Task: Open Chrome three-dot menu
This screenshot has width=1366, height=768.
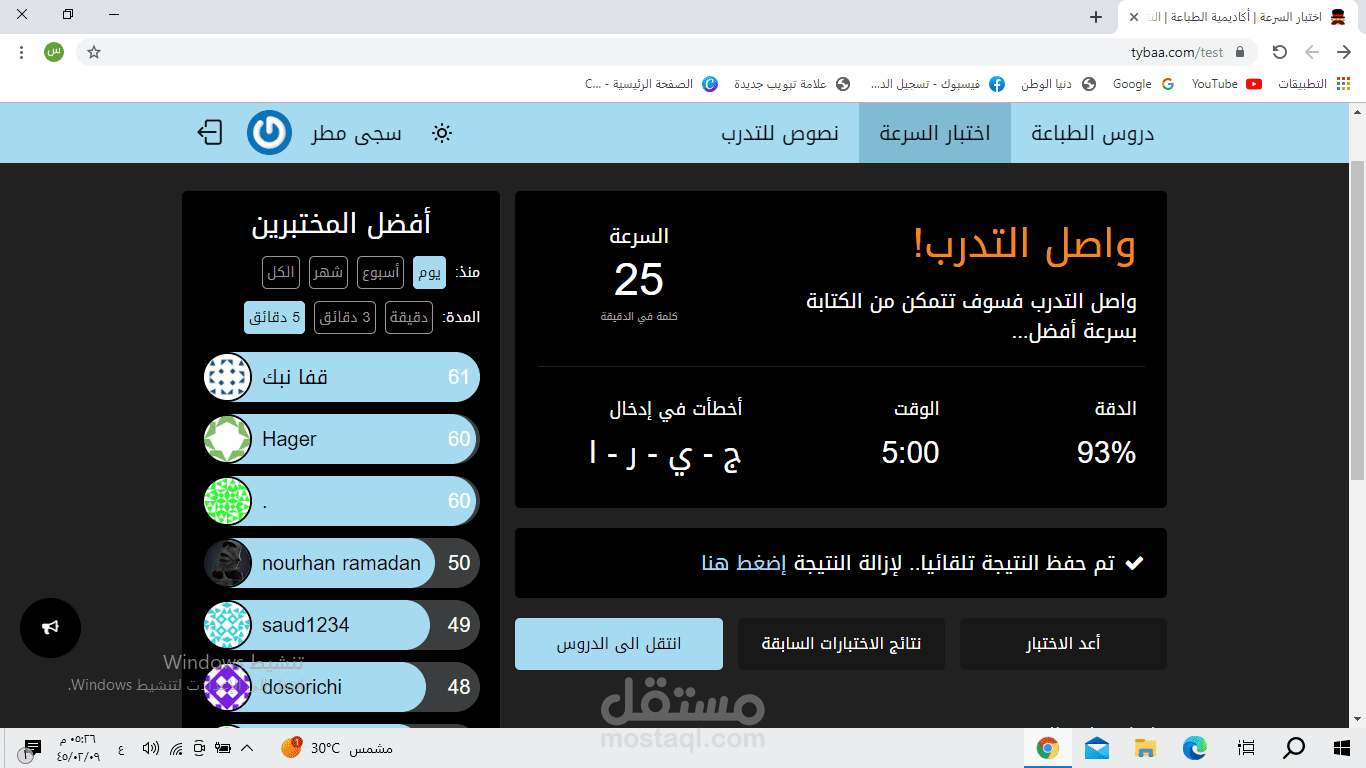Action: click(x=21, y=52)
